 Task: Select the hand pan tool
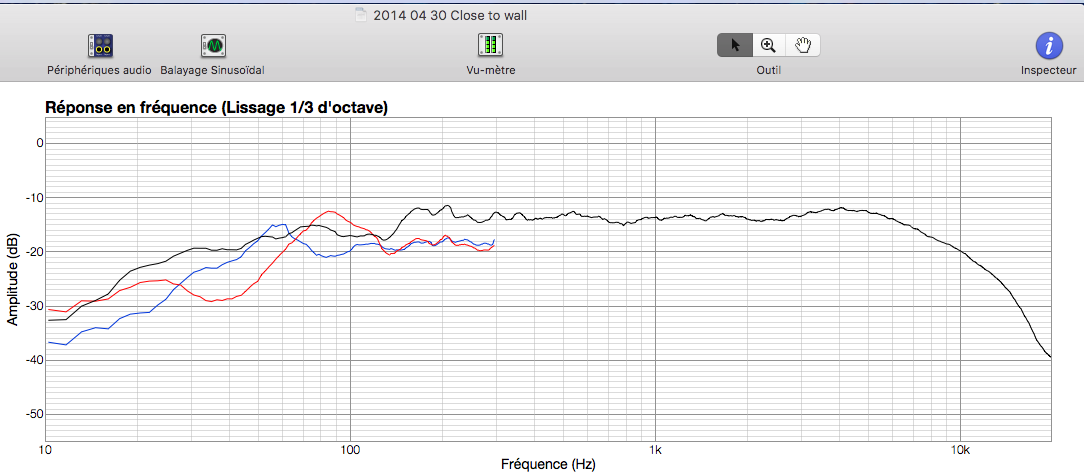(x=803, y=46)
